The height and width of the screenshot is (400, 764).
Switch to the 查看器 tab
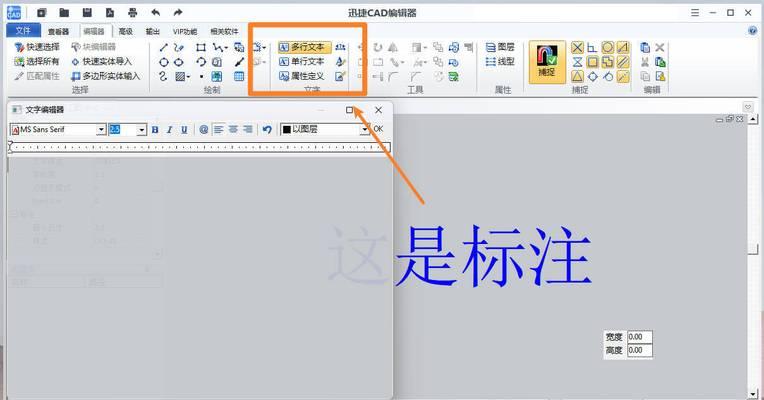tap(58, 31)
